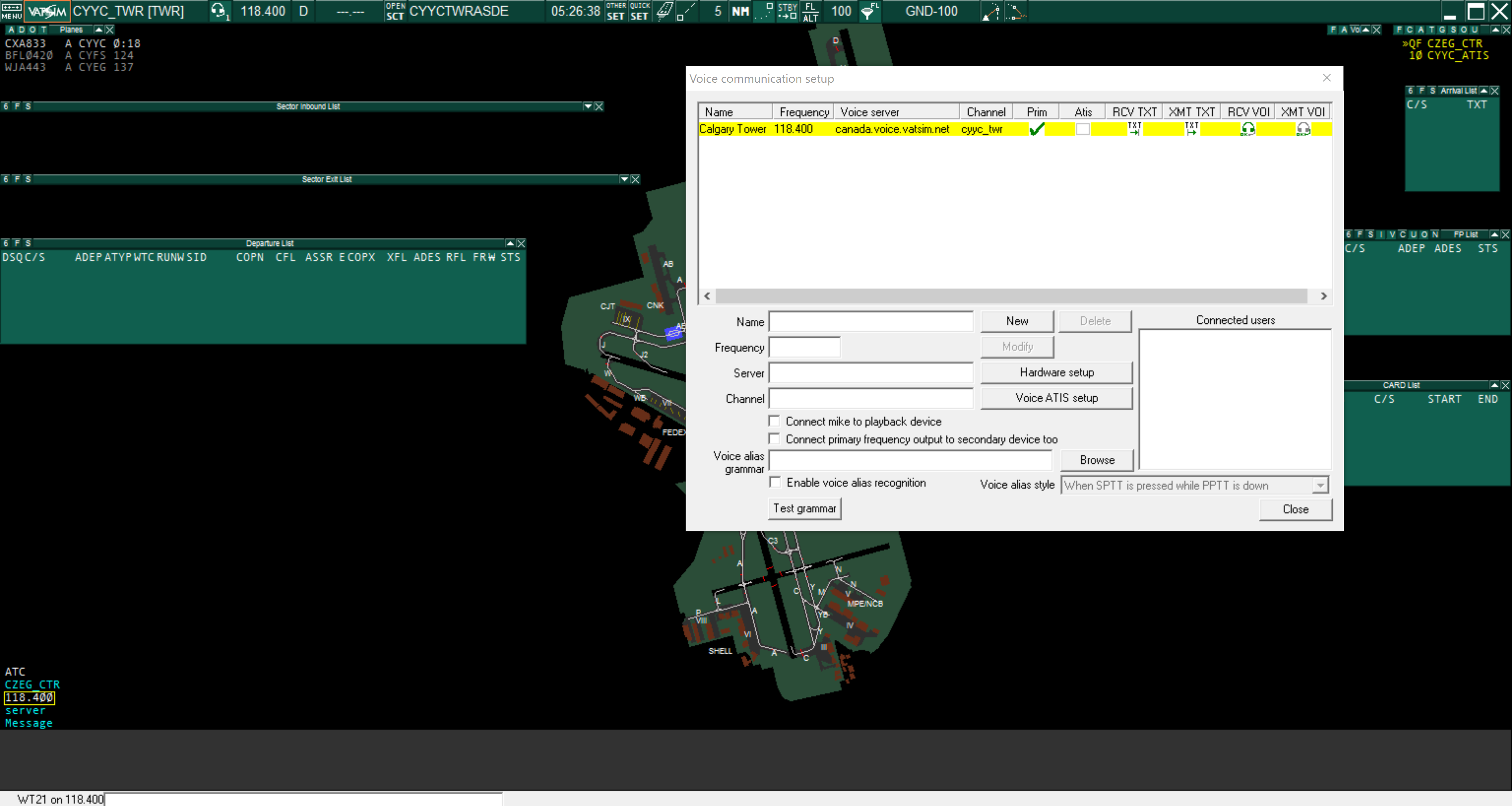
Task: Expand Sector Inbound List arrow
Action: 587,106
